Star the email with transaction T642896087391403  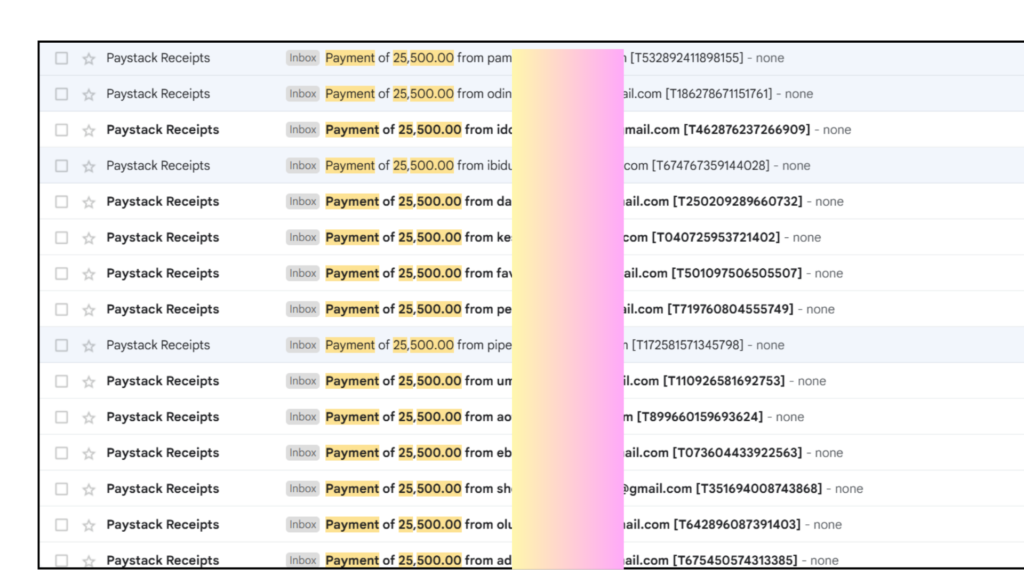pos(88,525)
